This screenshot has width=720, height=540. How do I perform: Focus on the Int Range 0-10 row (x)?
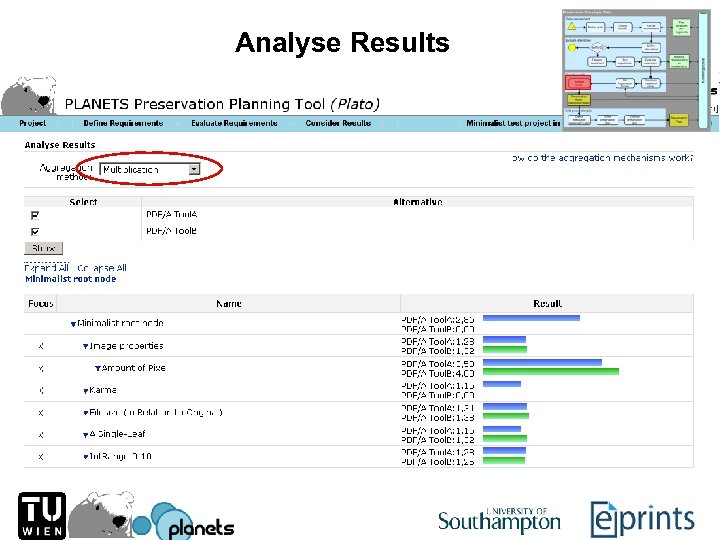41,457
